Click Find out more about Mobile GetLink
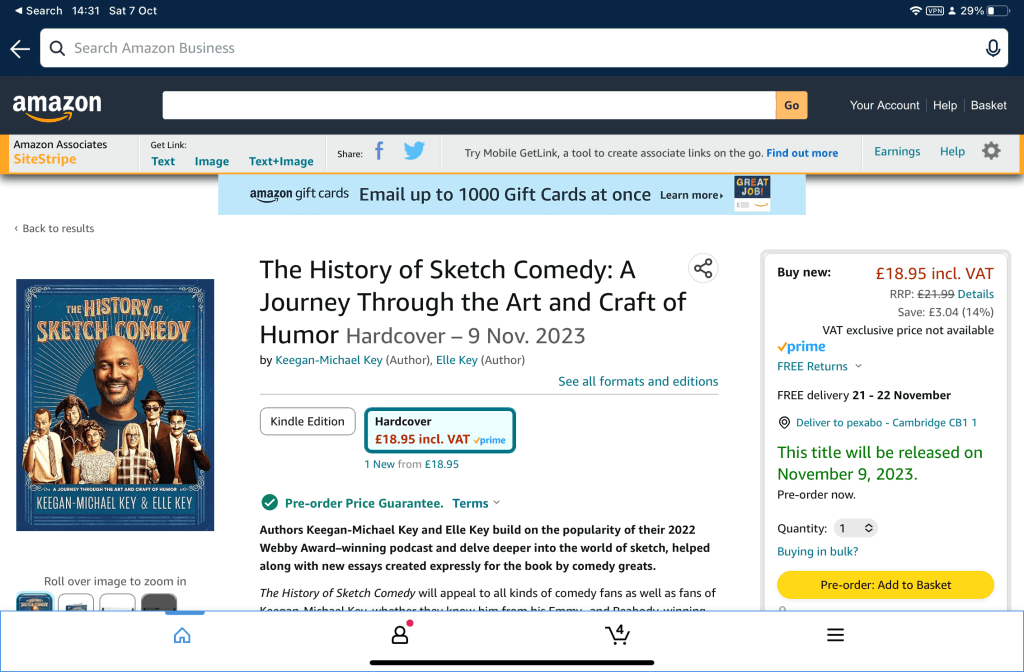 click(802, 153)
